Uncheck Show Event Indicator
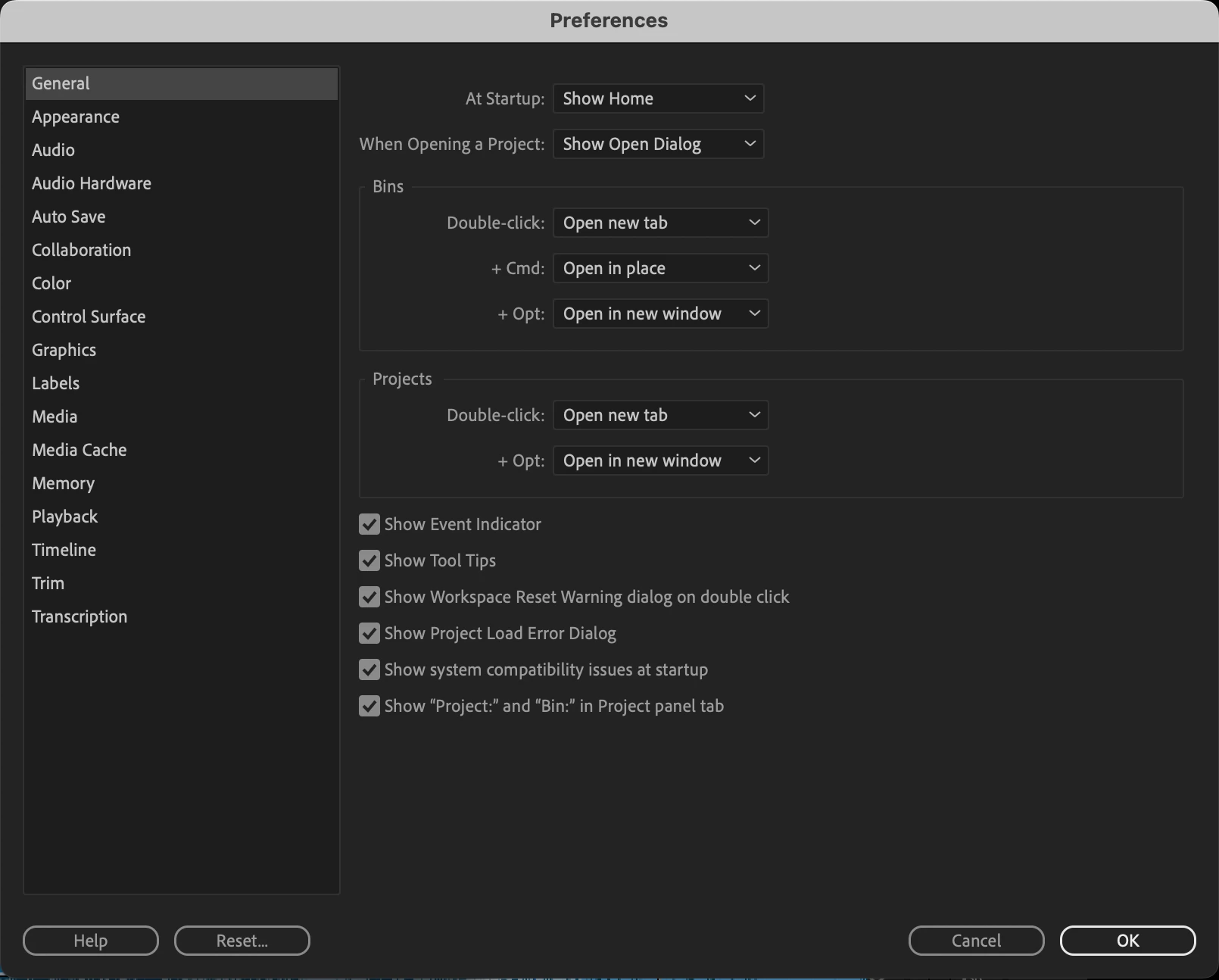 coord(369,524)
